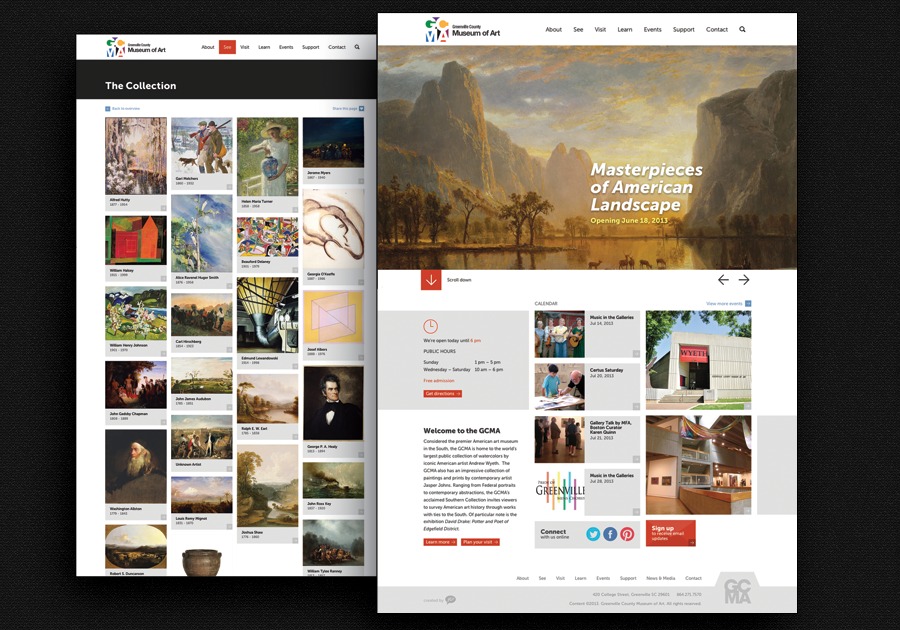
Task: Click the Get directions button
Action: click(443, 394)
